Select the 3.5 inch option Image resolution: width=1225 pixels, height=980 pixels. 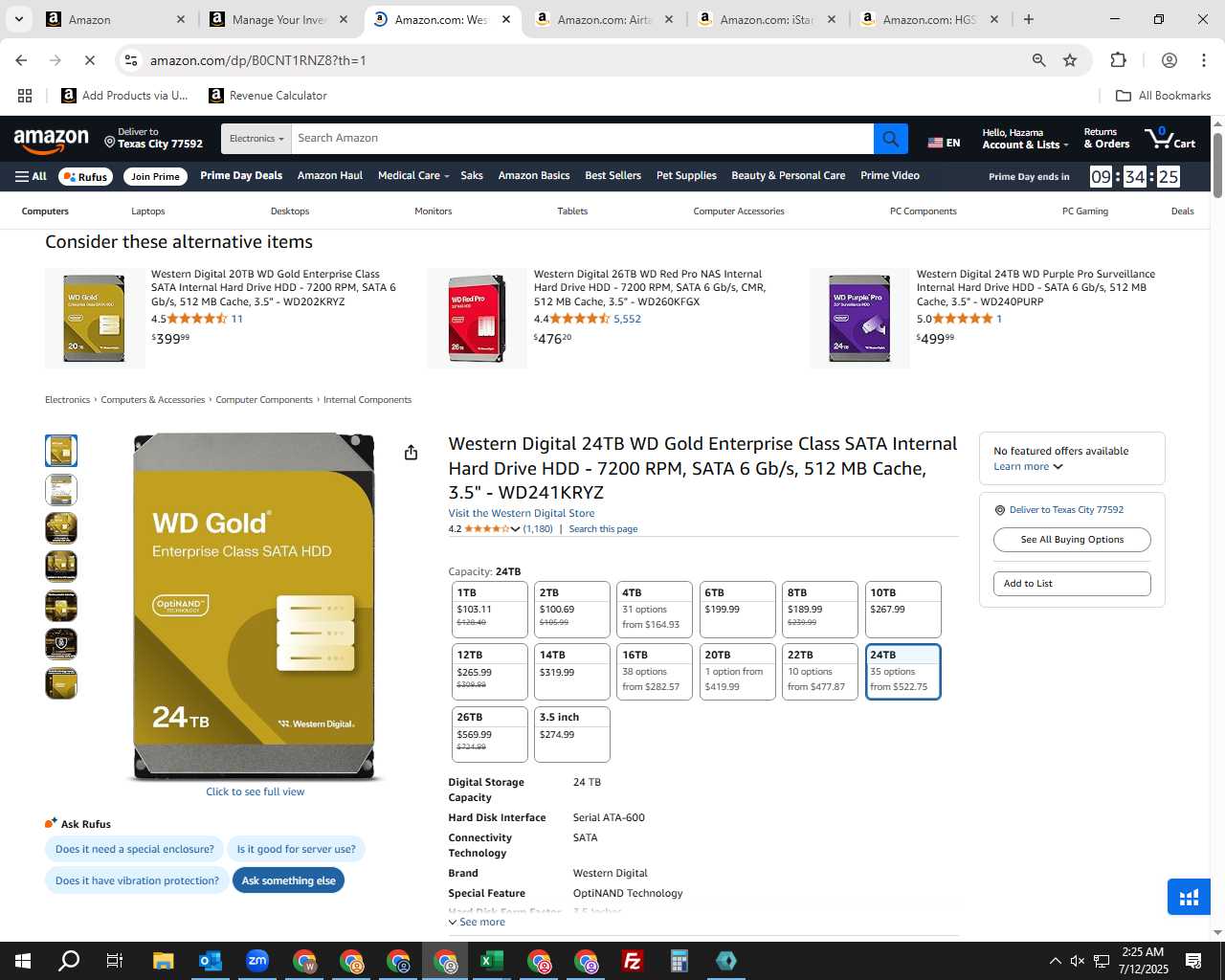click(x=571, y=733)
